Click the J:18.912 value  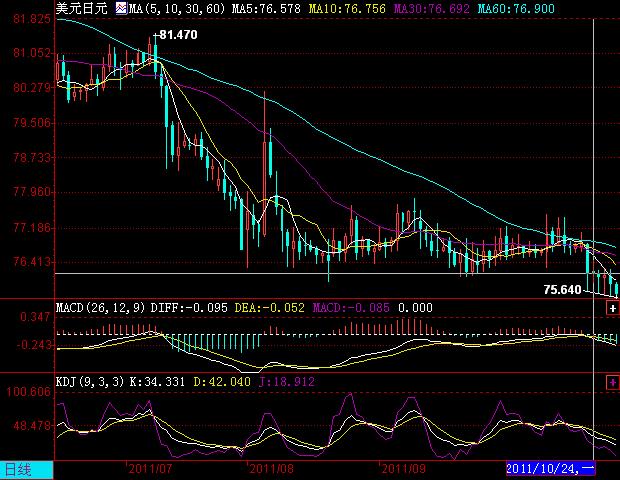[x=287, y=382]
